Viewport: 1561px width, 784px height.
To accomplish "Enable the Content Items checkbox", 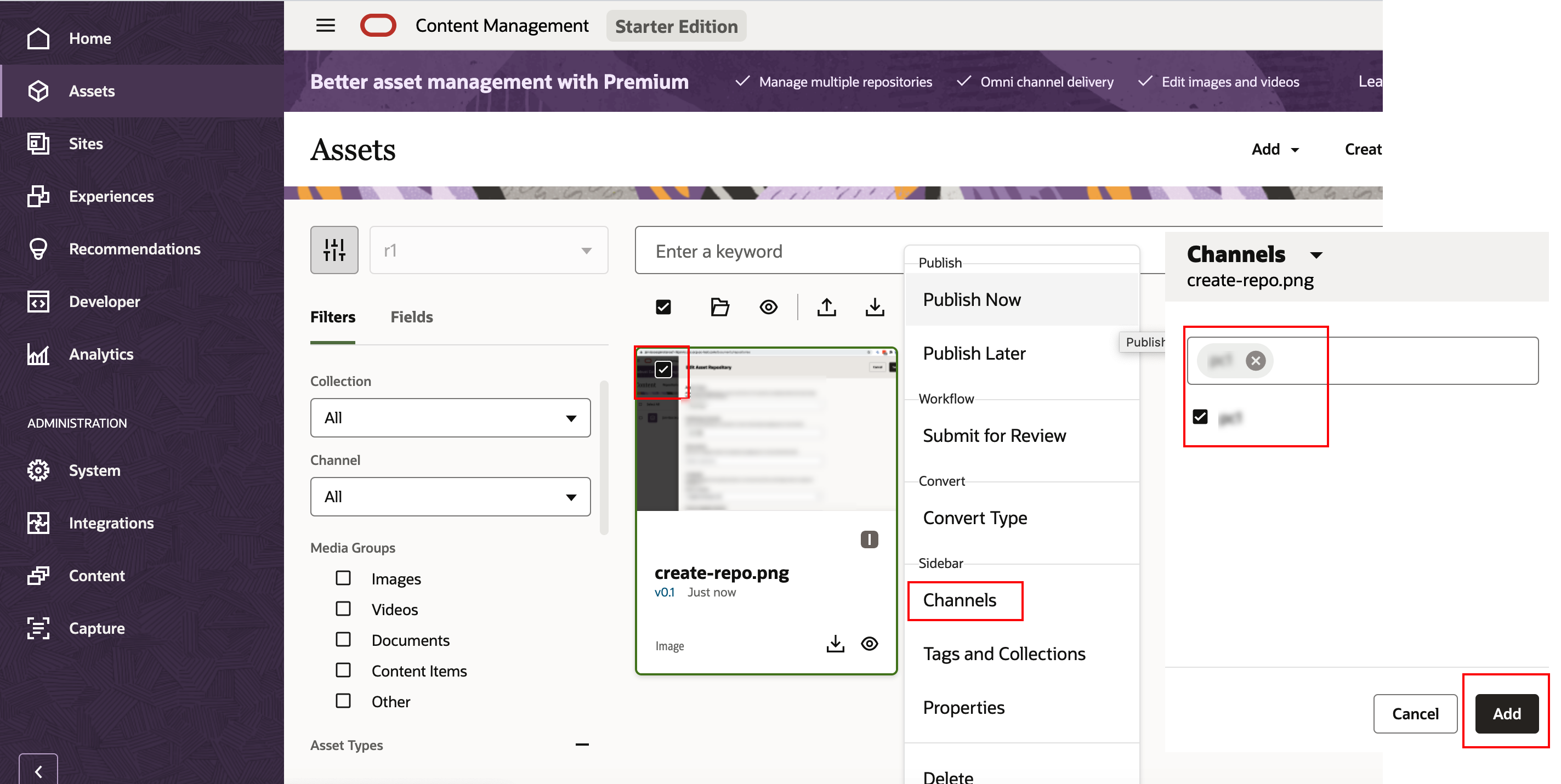I will (x=343, y=670).
